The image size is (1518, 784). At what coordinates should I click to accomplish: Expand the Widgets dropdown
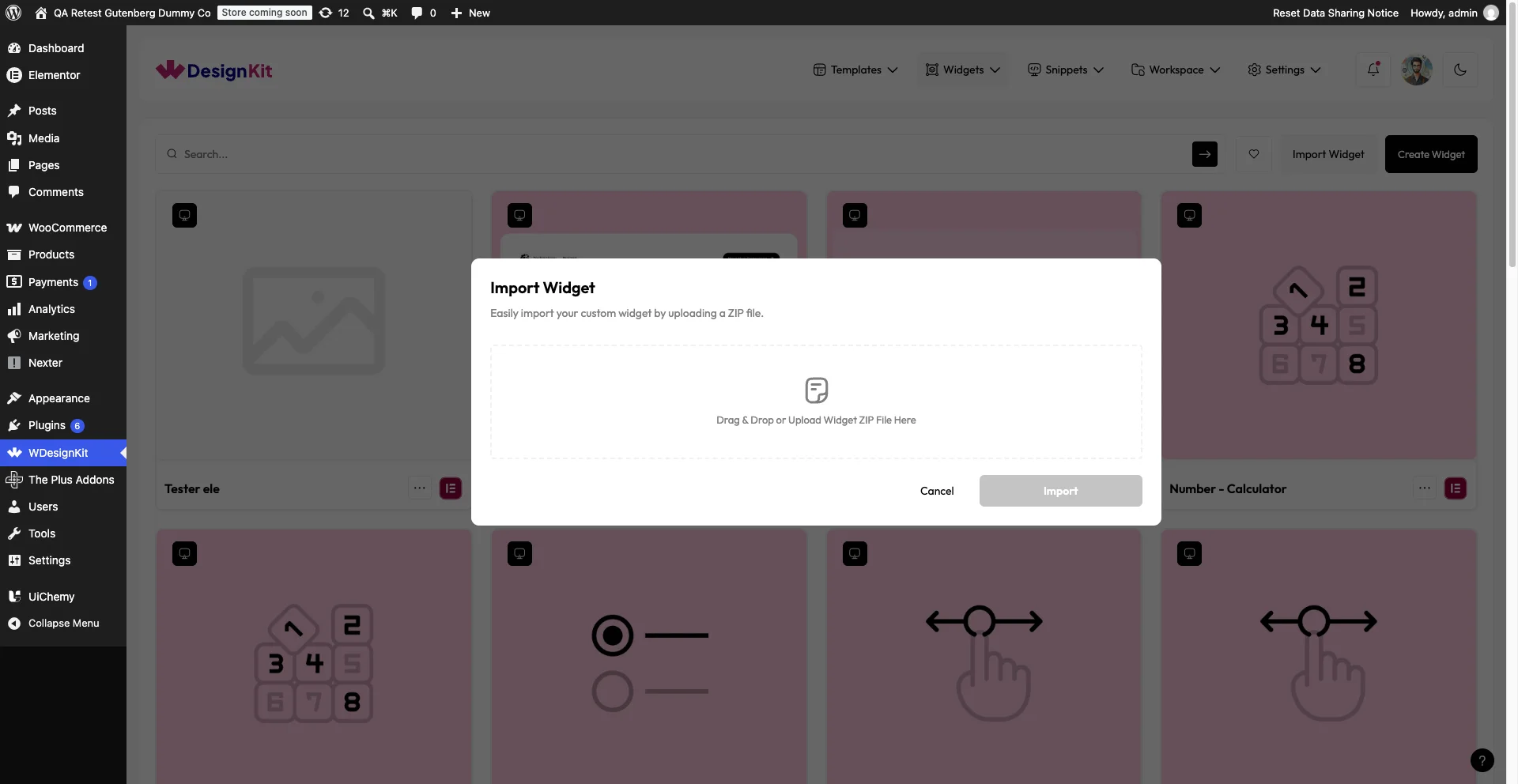(963, 70)
